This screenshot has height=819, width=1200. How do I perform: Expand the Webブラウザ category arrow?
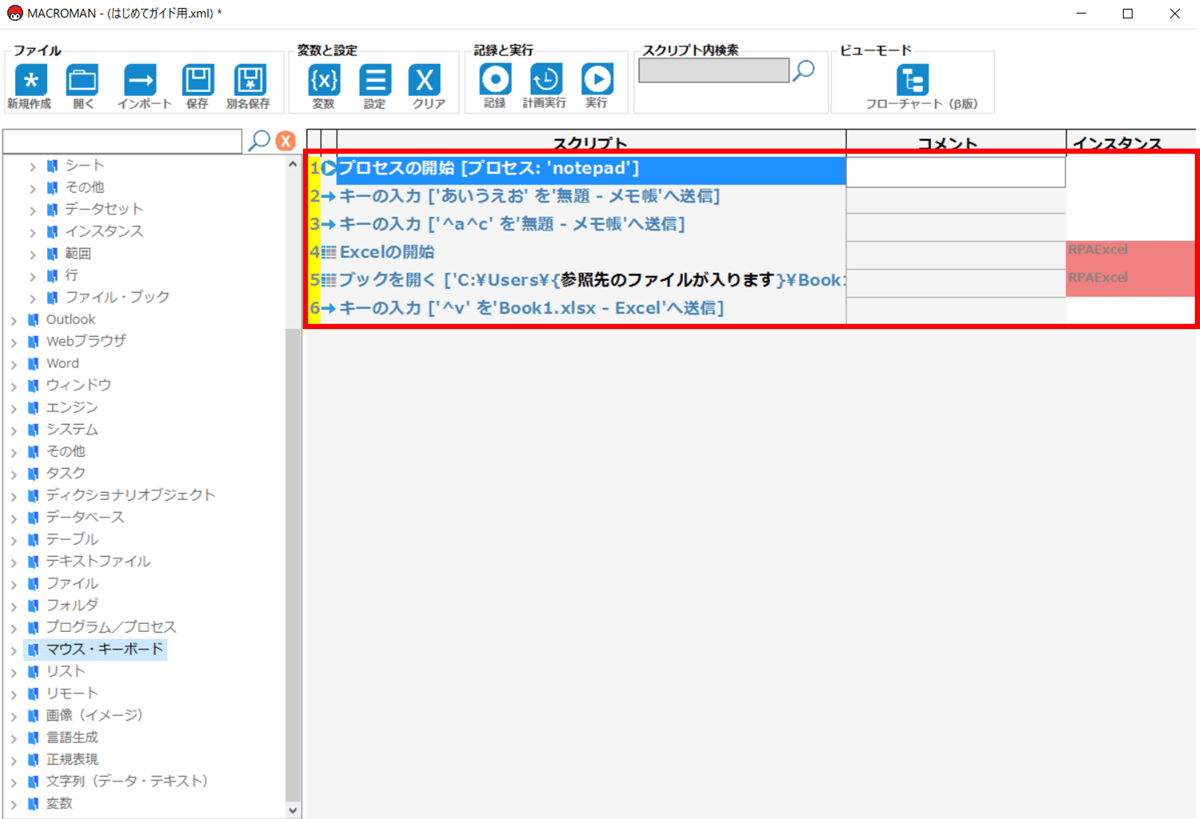(13, 342)
